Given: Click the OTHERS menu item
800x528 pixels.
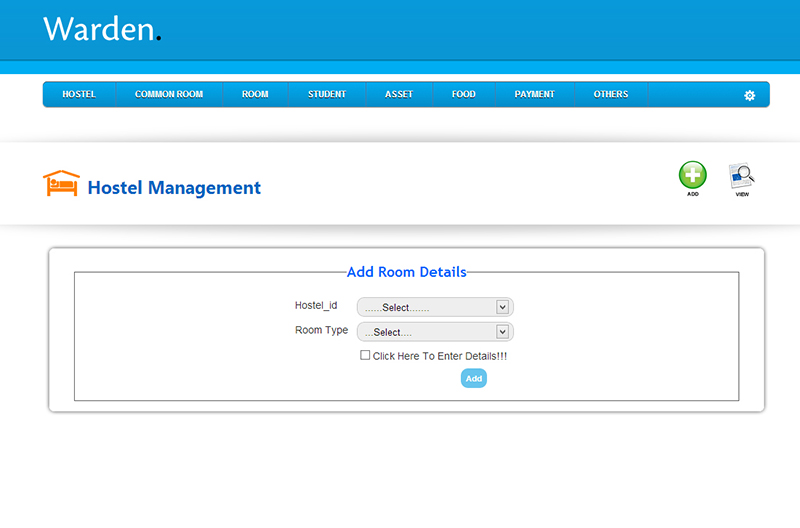Looking at the screenshot, I should tap(611, 94).
